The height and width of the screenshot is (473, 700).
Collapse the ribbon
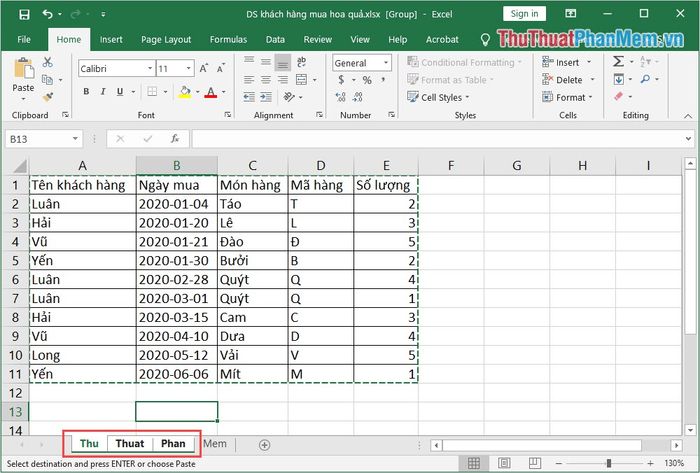(688, 116)
